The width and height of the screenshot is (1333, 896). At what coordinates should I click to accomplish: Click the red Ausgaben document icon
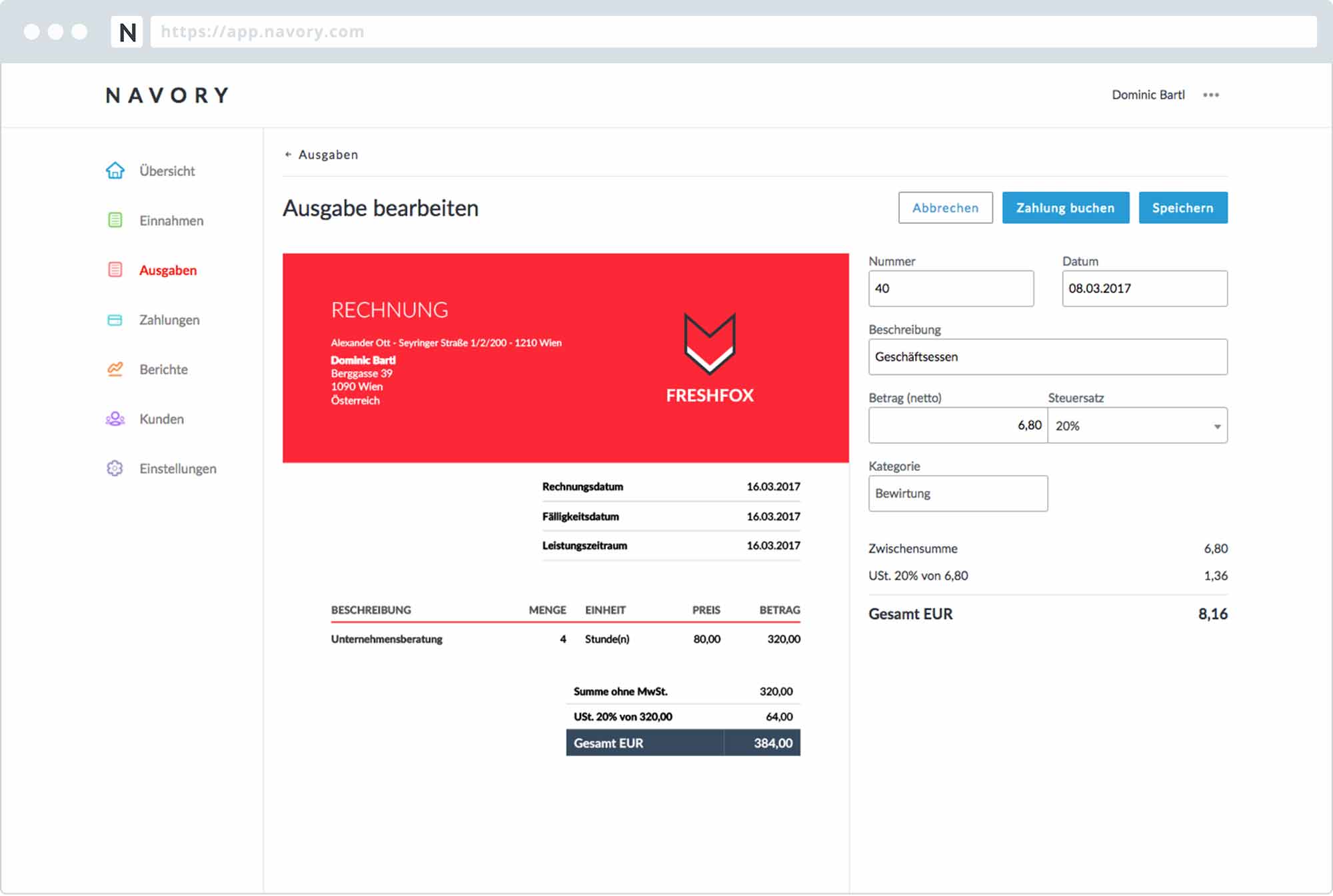[x=115, y=270]
